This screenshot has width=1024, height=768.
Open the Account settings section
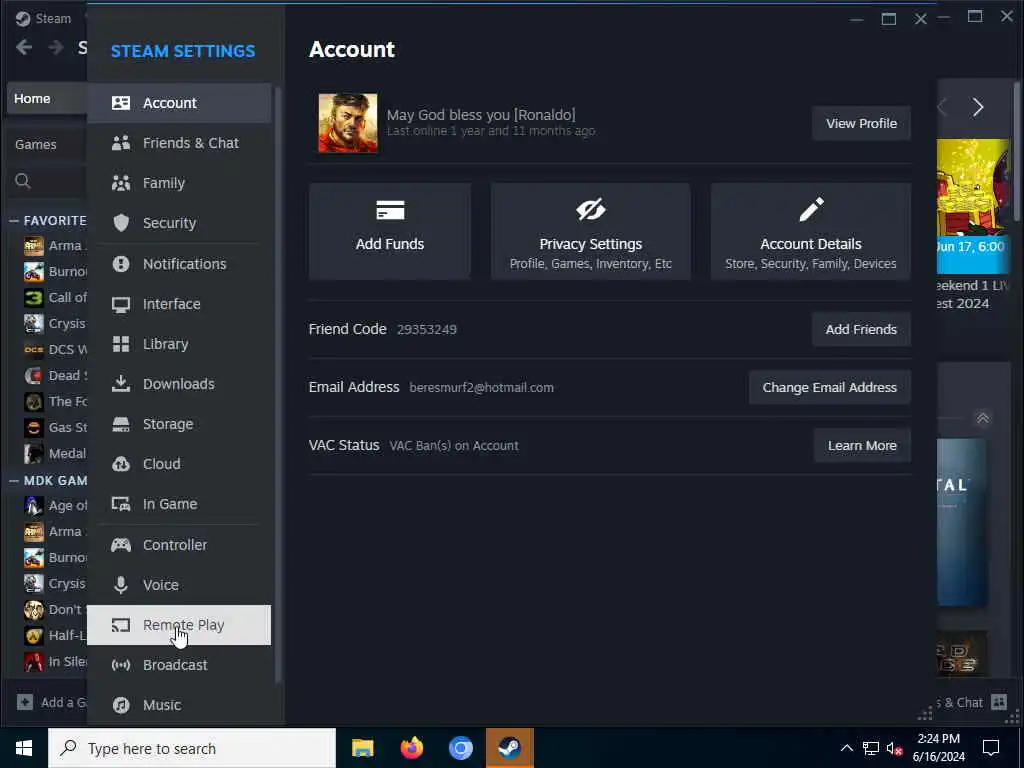click(179, 103)
